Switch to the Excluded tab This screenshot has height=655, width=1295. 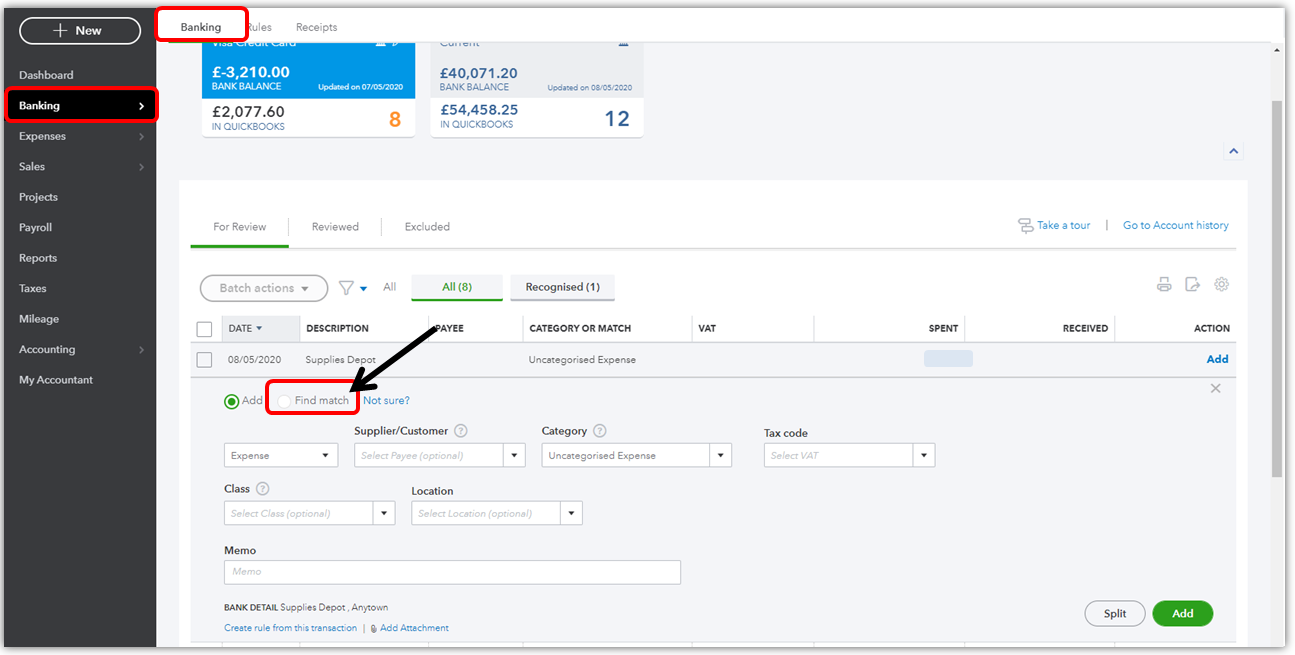(x=427, y=227)
